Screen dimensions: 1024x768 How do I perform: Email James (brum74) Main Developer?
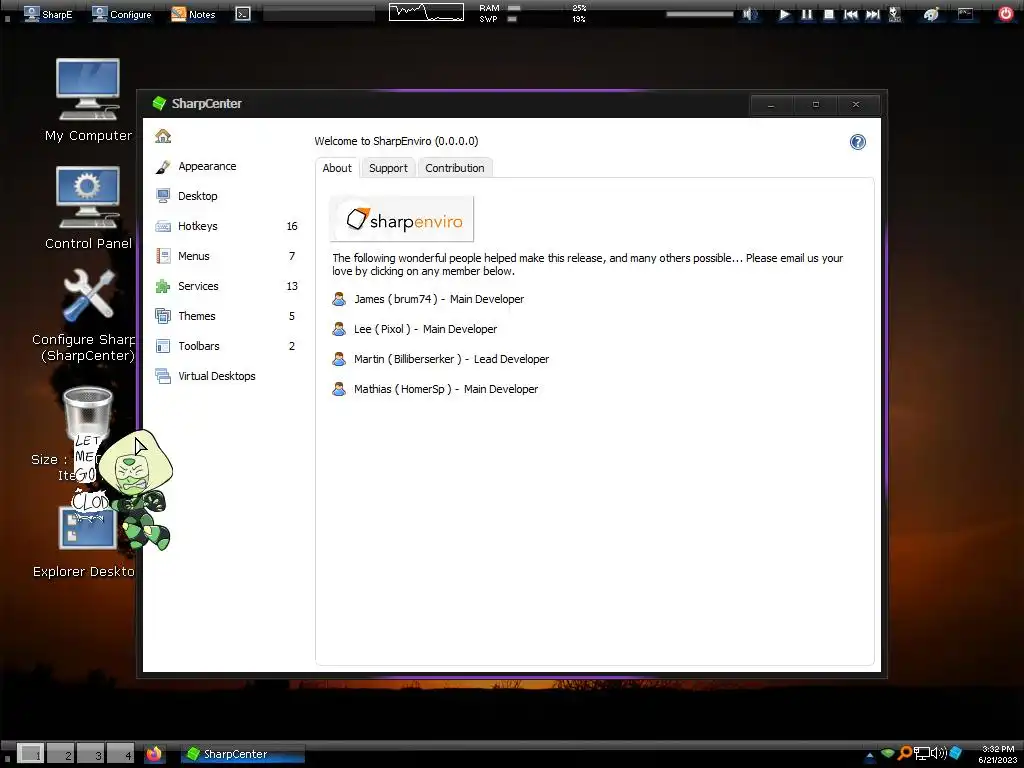pyautogui.click(x=439, y=299)
